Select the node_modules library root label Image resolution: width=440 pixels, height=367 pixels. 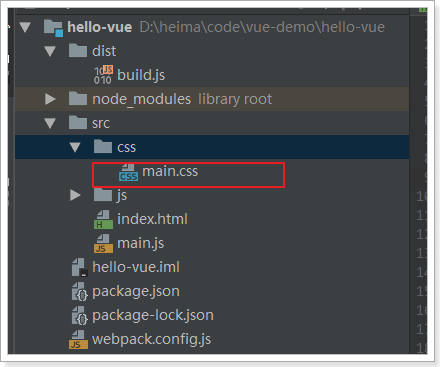[235, 99]
